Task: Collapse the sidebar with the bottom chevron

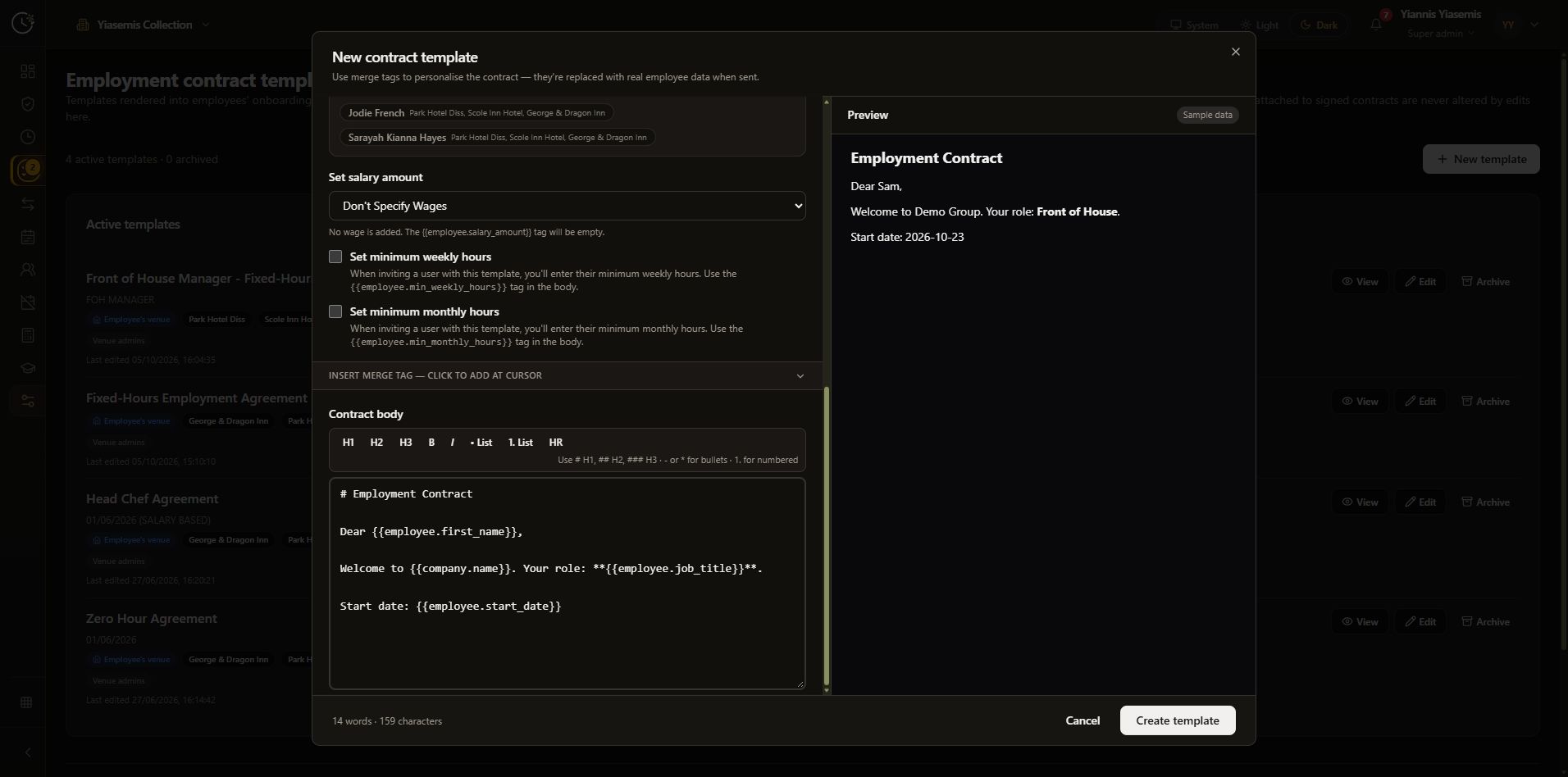Action: coord(28,752)
